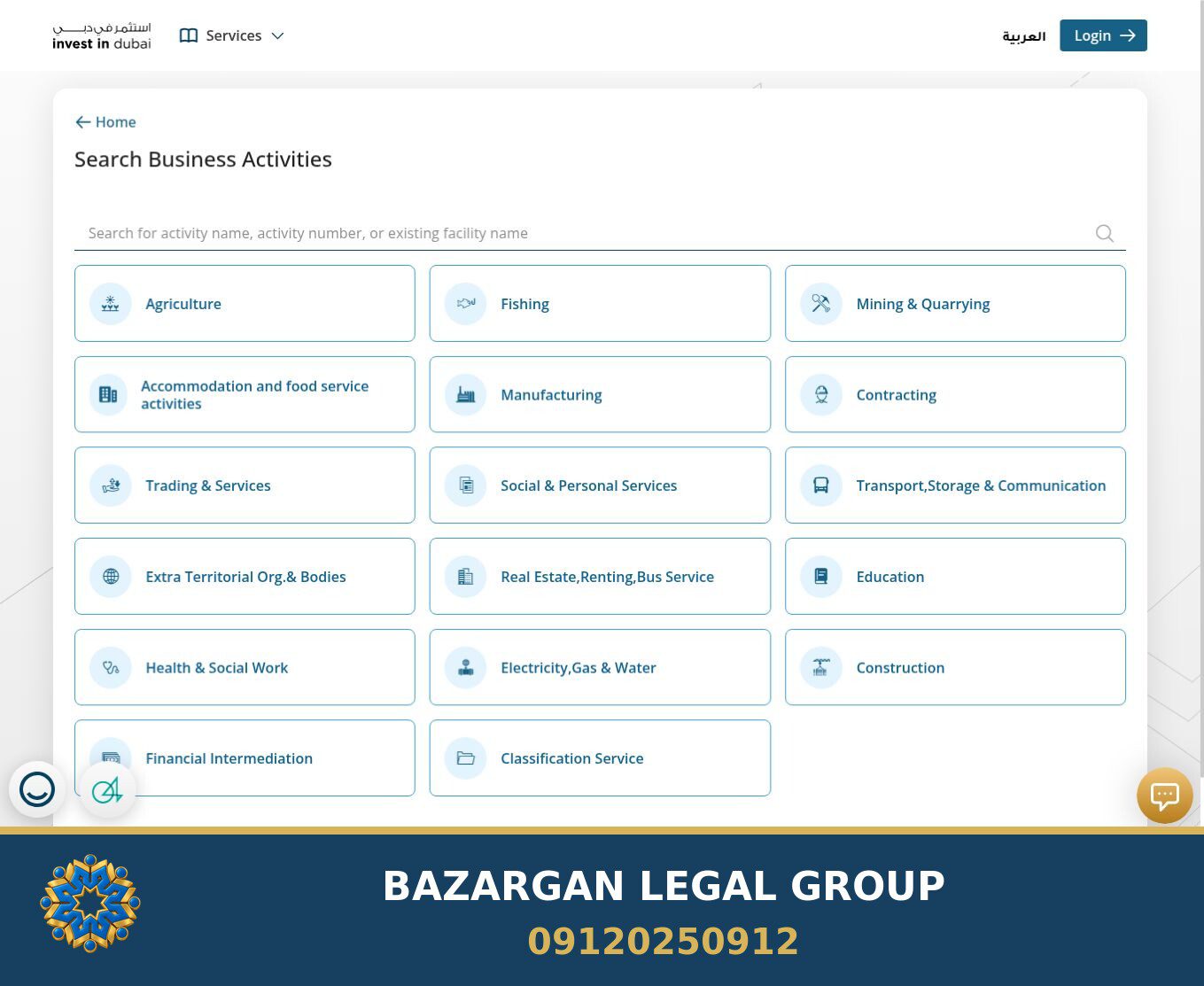This screenshot has width=1204, height=986.
Task: Select the Fishing category text
Action: [x=524, y=304]
